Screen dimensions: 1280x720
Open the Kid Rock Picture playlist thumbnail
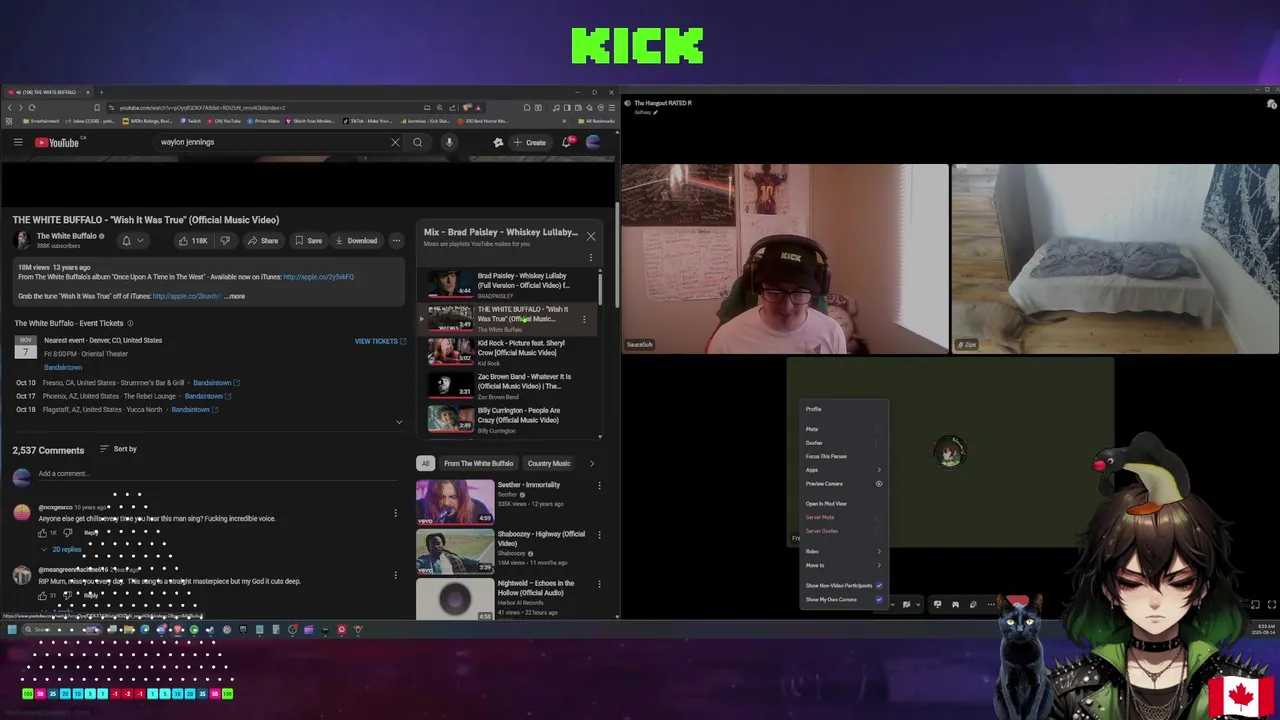450,351
